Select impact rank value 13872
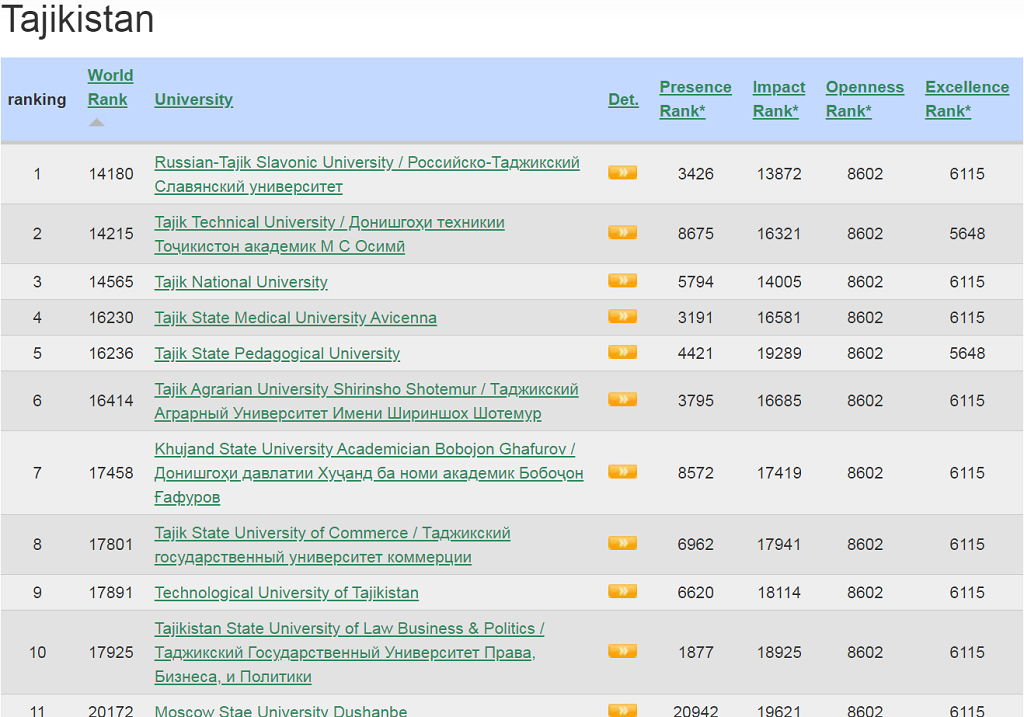 click(x=779, y=174)
